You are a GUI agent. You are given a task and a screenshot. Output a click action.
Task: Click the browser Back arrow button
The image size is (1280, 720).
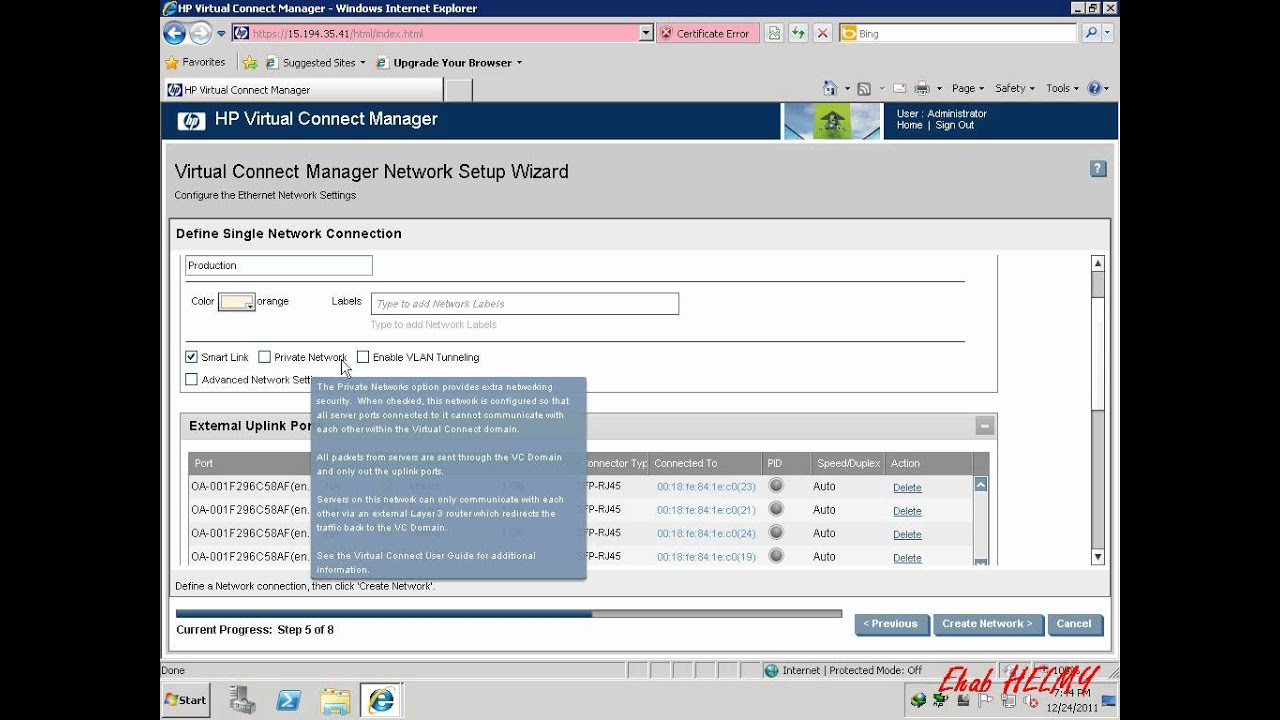(x=175, y=33)
